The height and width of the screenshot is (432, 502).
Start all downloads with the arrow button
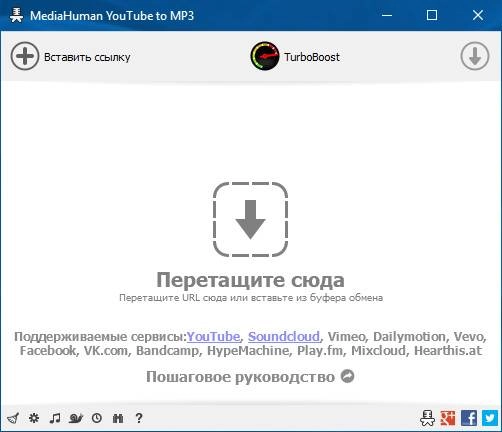coord(475,56)
